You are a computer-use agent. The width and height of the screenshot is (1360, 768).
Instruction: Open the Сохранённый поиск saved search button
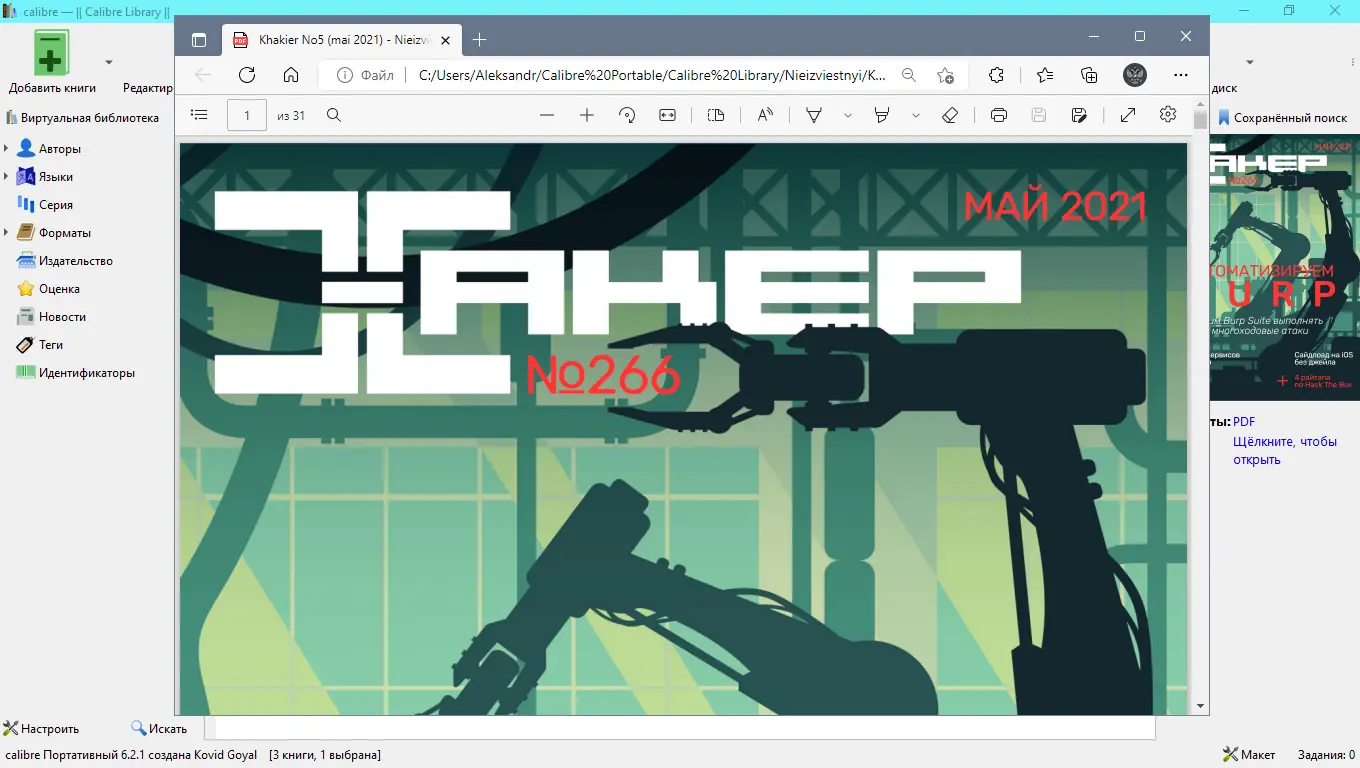click(1282, 118)
